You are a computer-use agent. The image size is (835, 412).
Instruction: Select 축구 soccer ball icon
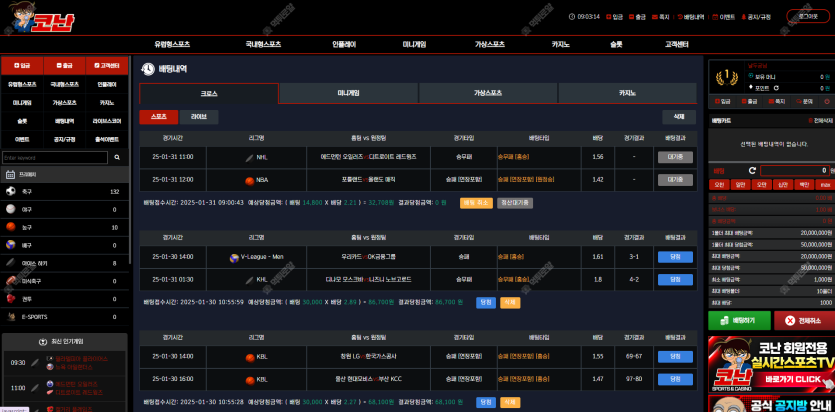11,192
